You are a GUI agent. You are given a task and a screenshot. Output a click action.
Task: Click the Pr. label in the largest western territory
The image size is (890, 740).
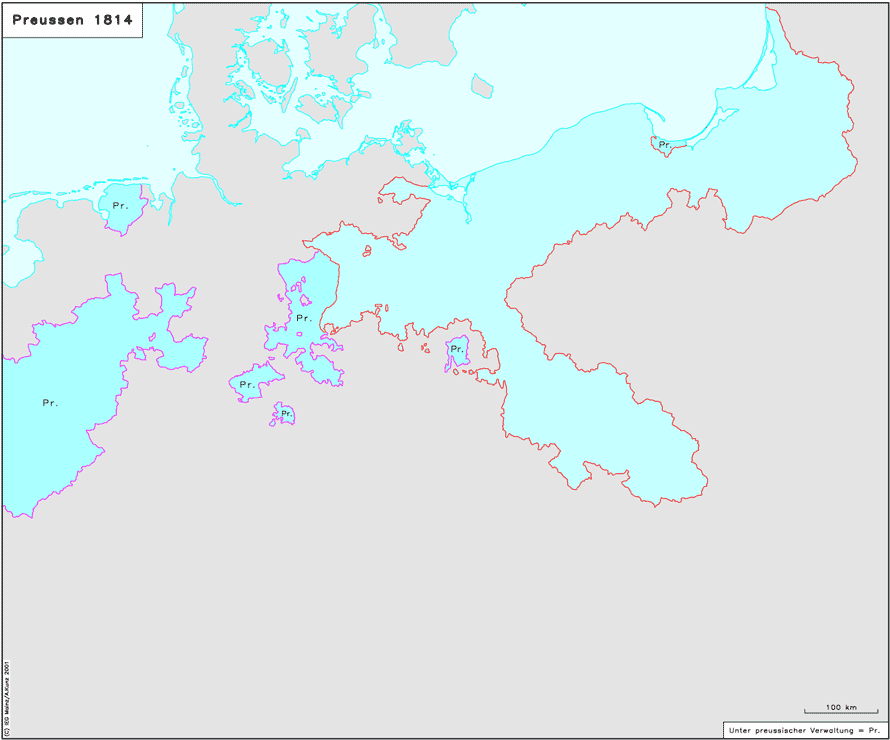tap(50, 403)
